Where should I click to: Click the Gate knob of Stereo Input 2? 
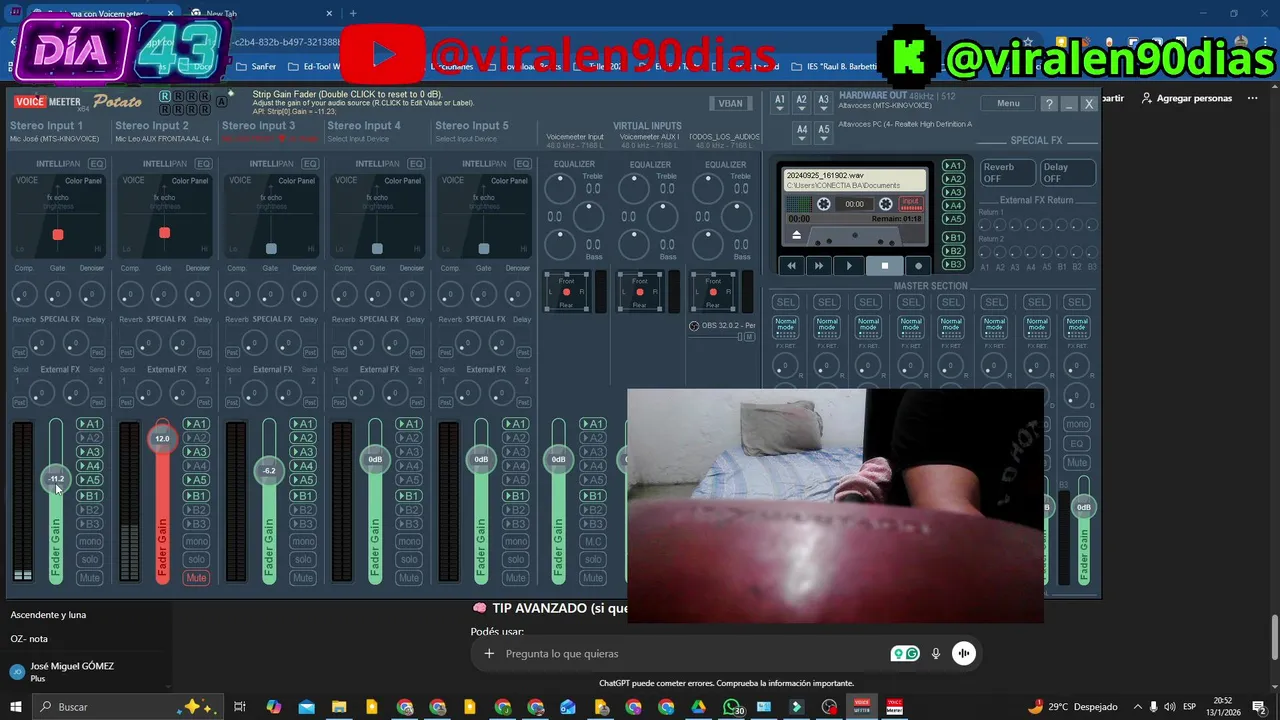pyautogui.click(x=164, y=294)
